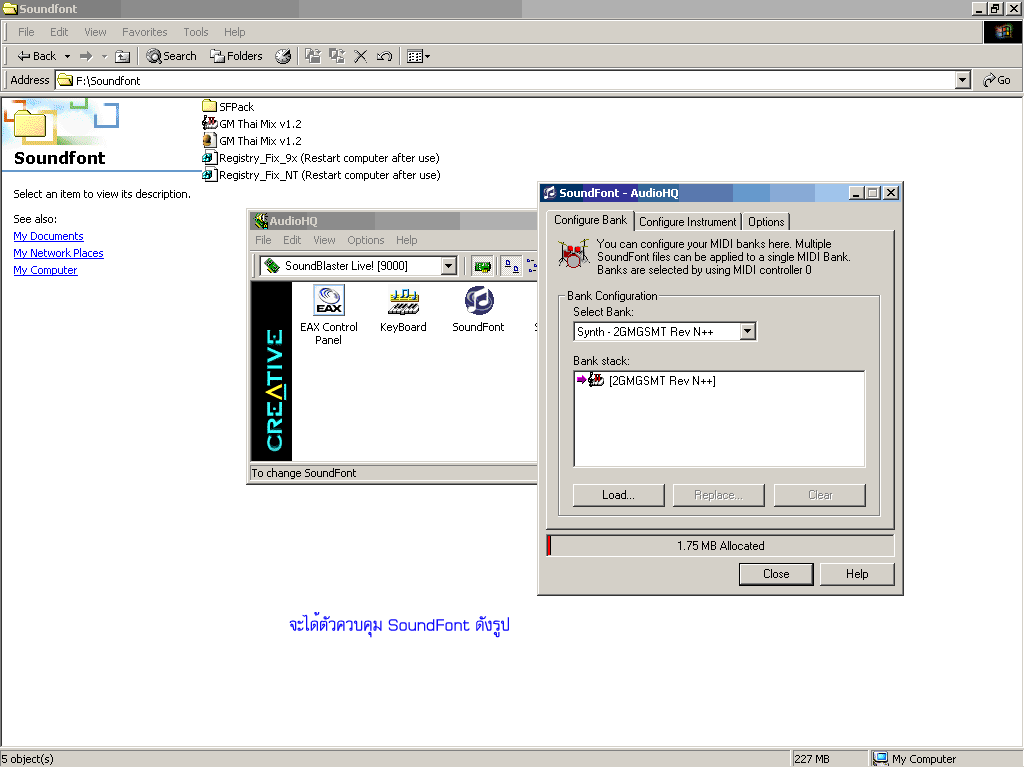Image resolution: width=1024 pixels, height=768 pixels.
Task: Click the Move To icon in Explorer toolbar
Action: (x=313, y=56)
